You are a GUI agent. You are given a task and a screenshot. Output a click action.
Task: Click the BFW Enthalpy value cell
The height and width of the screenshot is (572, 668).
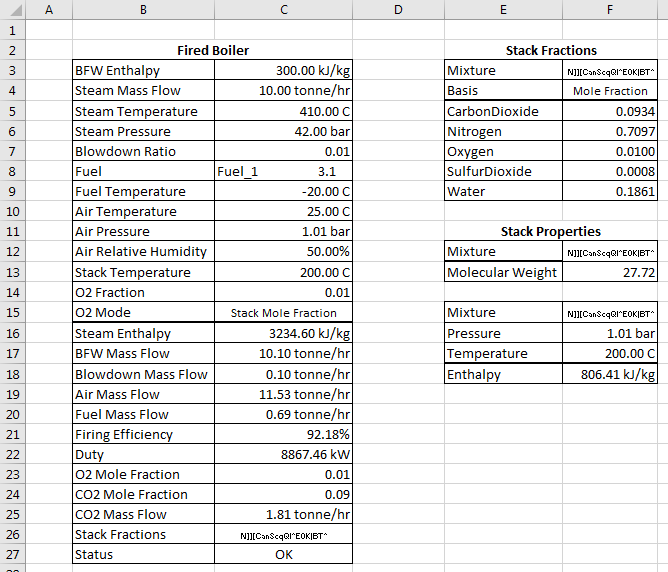coord(283,70)
